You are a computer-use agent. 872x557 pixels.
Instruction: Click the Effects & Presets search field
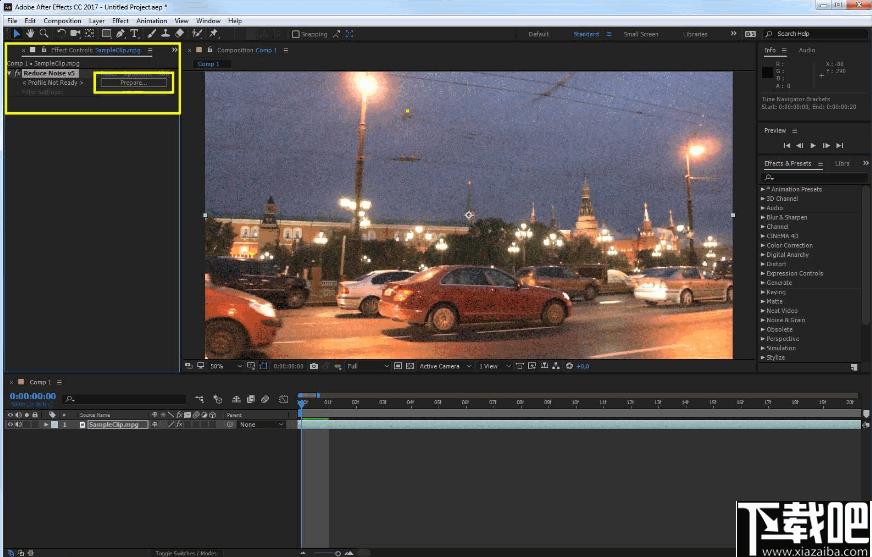[814, 177]
